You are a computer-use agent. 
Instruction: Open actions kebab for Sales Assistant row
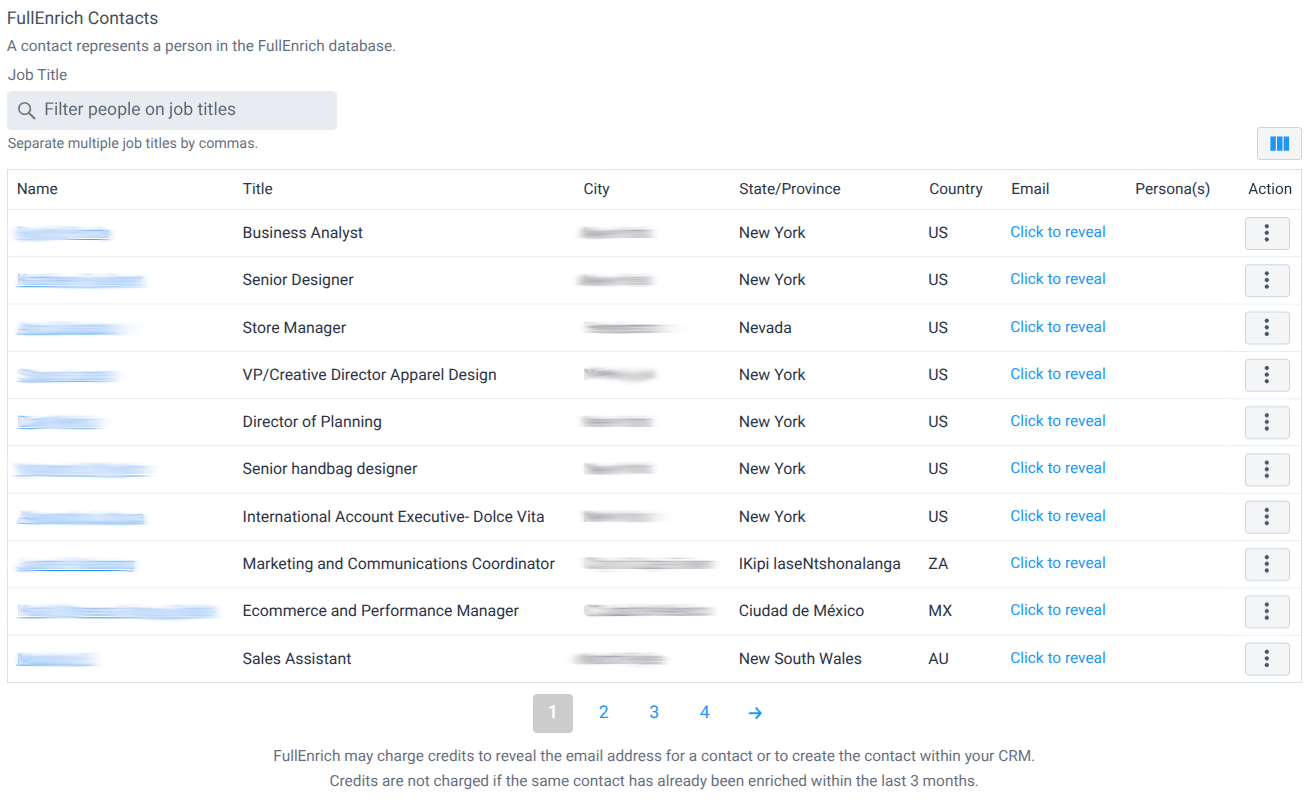coord(1267,659)
